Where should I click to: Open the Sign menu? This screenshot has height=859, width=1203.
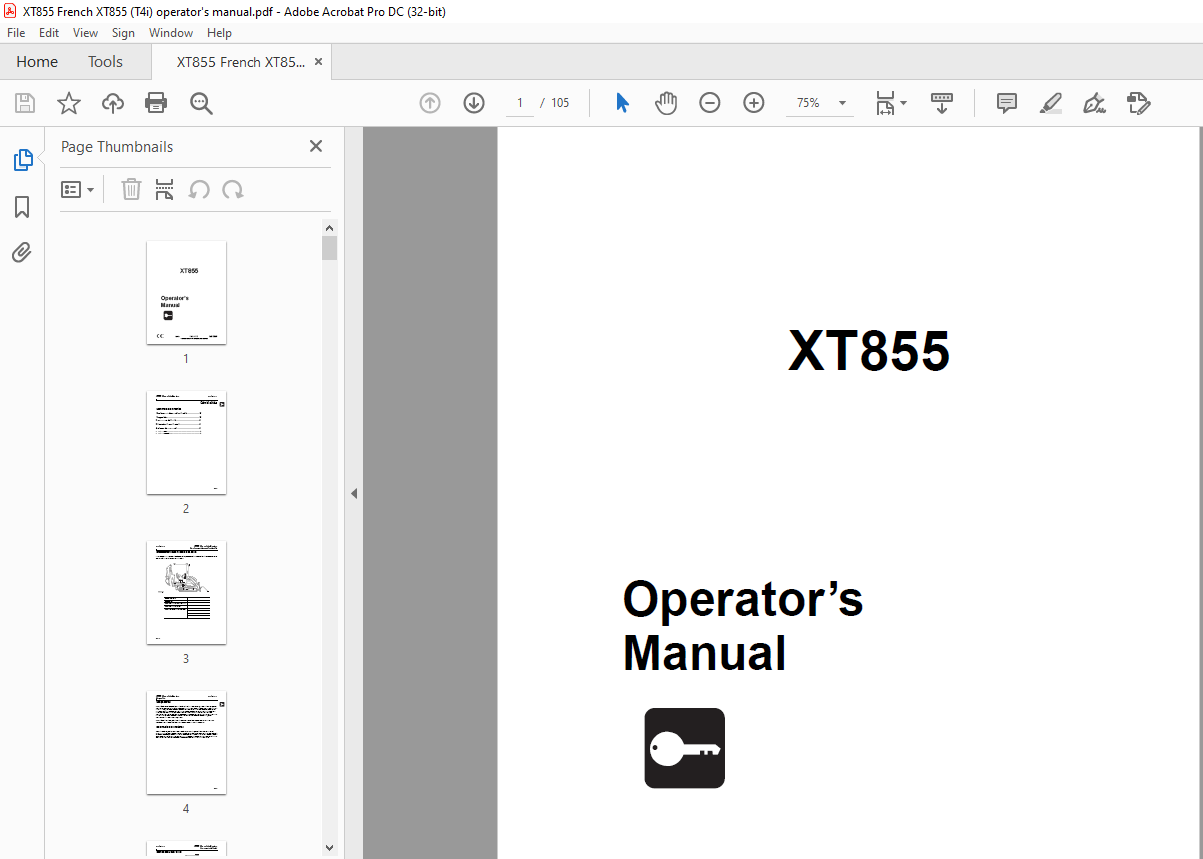(123, 33)
